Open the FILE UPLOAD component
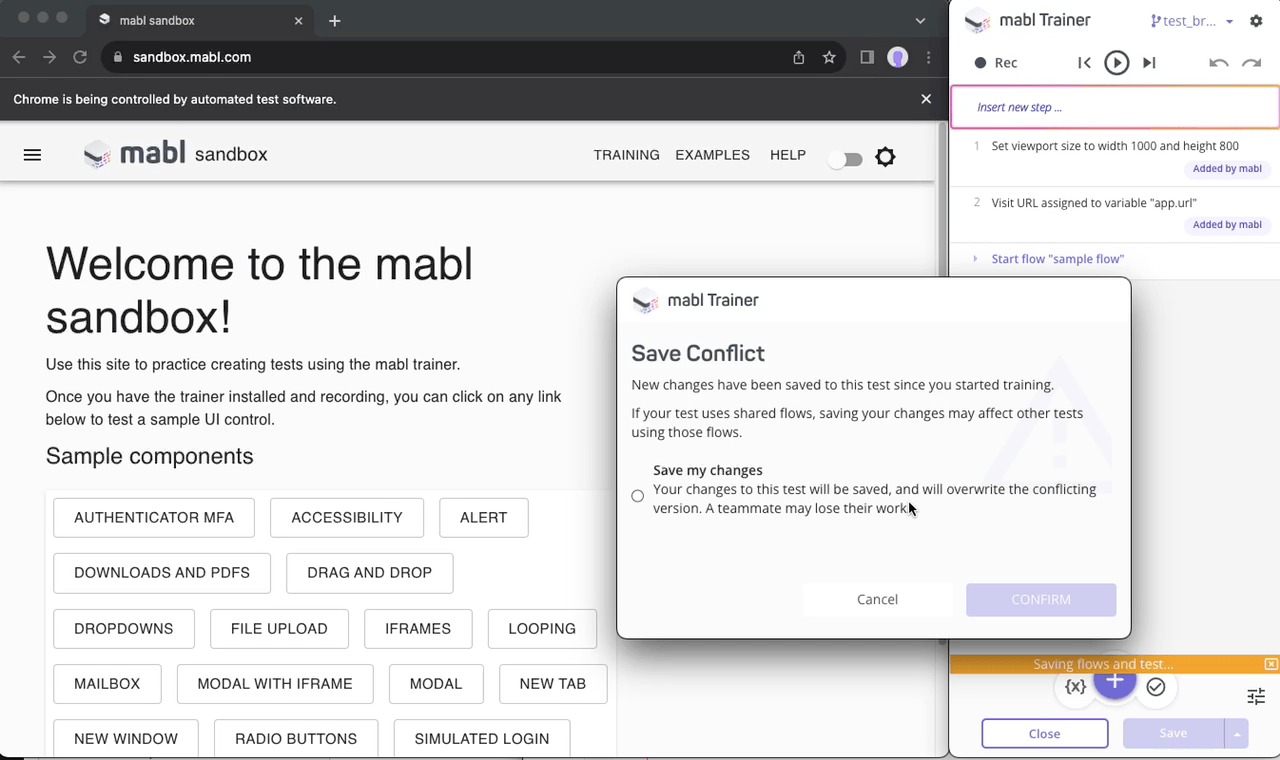 click(x=279, y=628)
